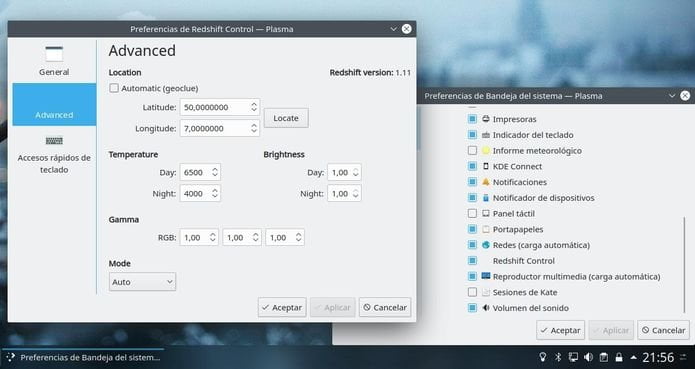Click the Impresoras printer icon
695x369 pixels.
click(486, 119)
